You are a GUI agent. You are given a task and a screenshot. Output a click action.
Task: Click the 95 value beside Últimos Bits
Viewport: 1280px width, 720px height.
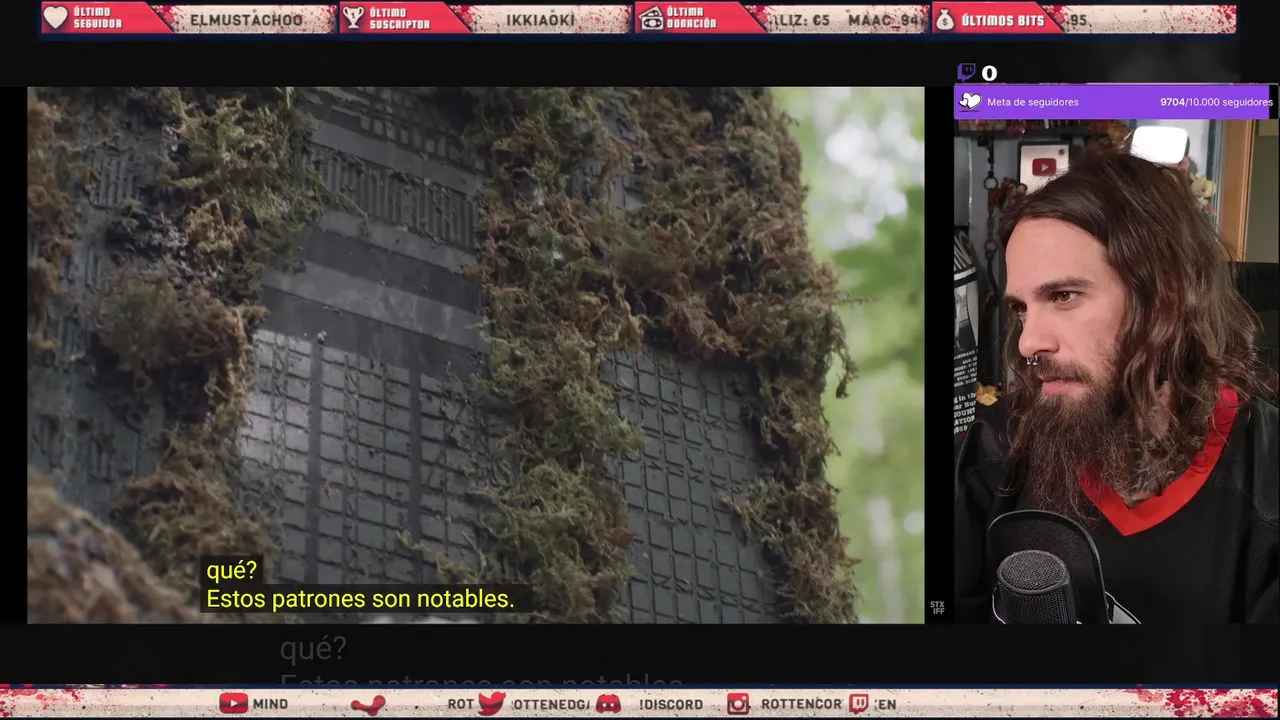(x=1079, y=20)
